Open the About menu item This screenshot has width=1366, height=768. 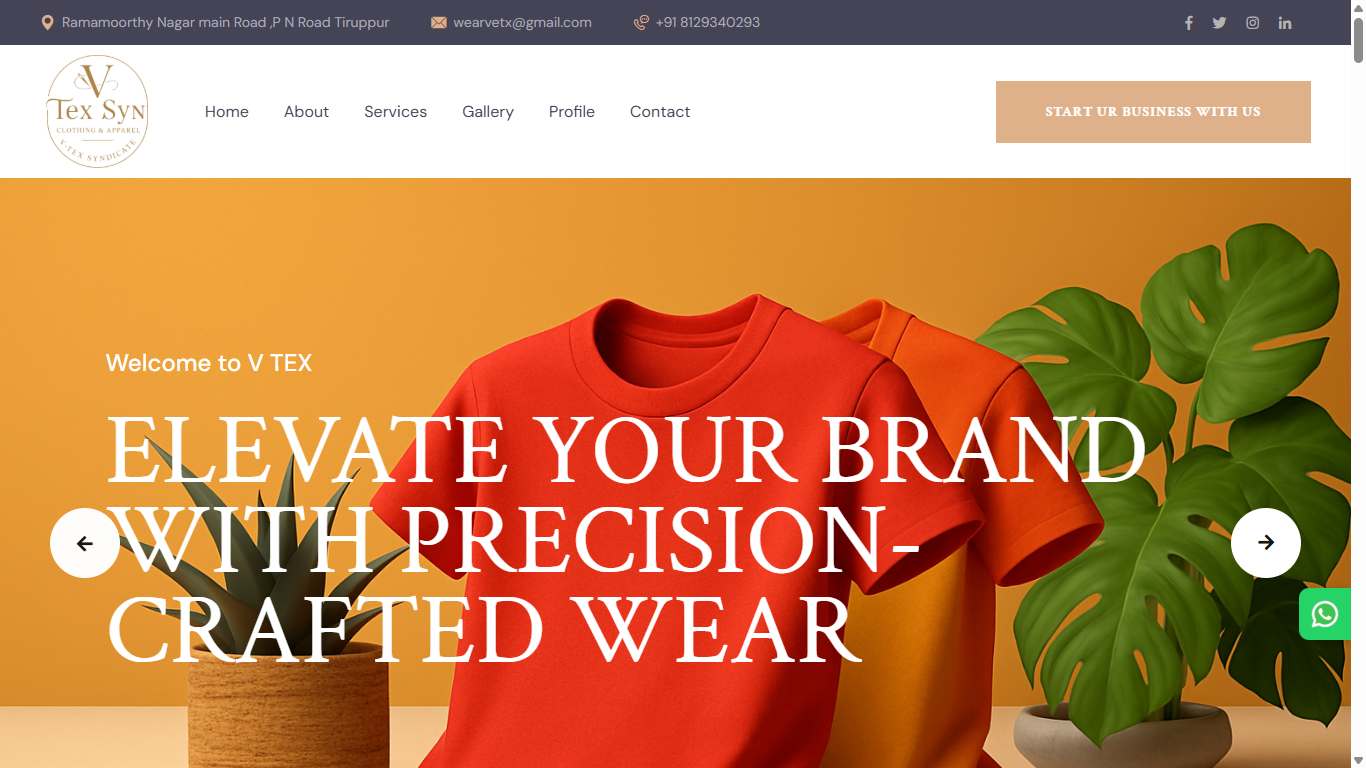tap(306, 112)
